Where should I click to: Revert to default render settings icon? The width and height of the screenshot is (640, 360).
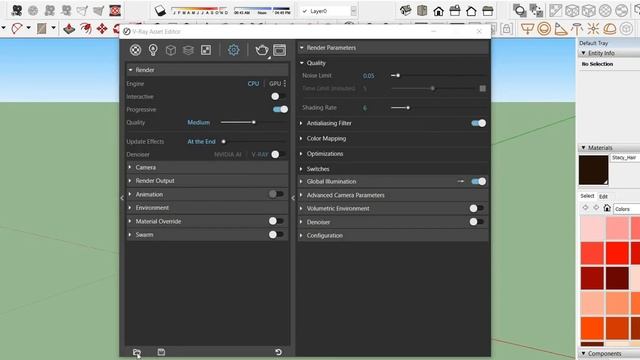tap(278, 352)
